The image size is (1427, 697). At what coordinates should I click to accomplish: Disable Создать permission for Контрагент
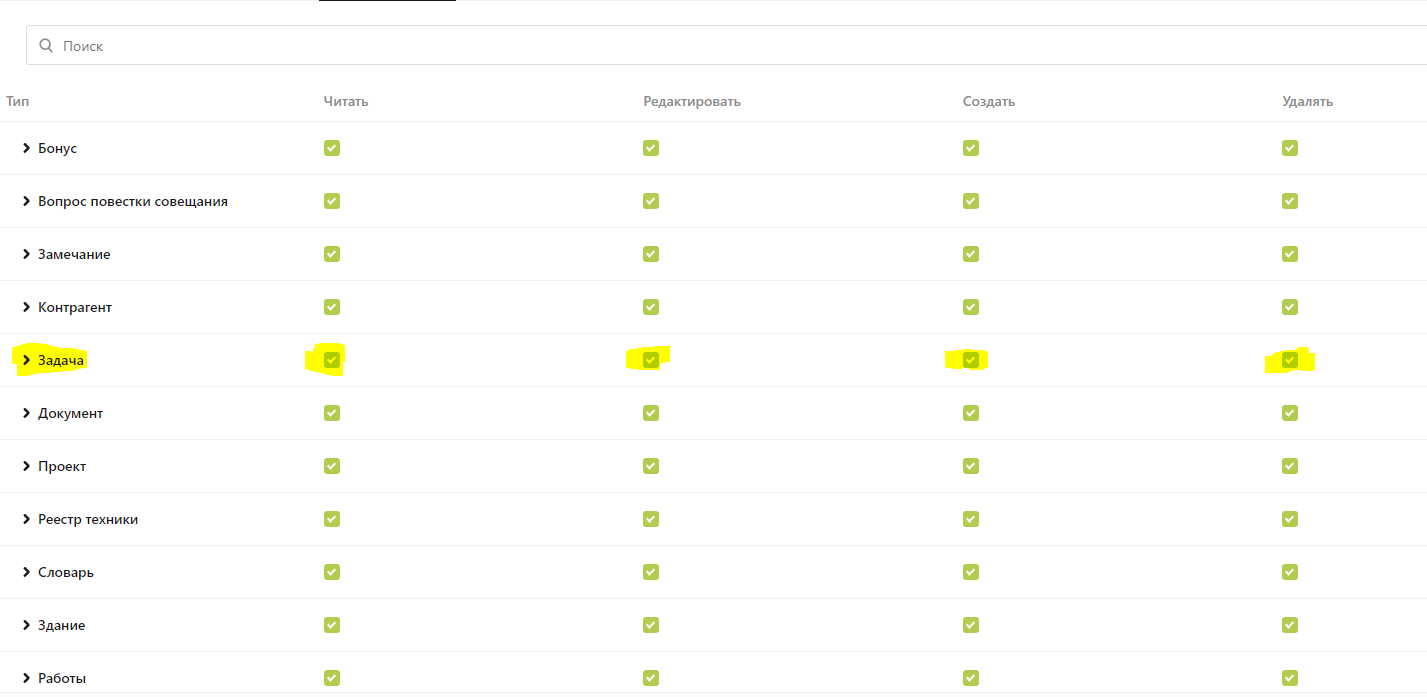point(970,307)
